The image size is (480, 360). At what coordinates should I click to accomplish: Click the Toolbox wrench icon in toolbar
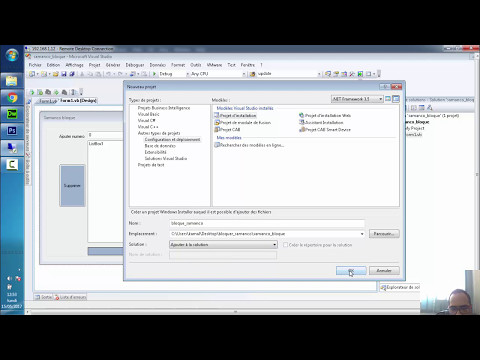[x=352, y=74]
